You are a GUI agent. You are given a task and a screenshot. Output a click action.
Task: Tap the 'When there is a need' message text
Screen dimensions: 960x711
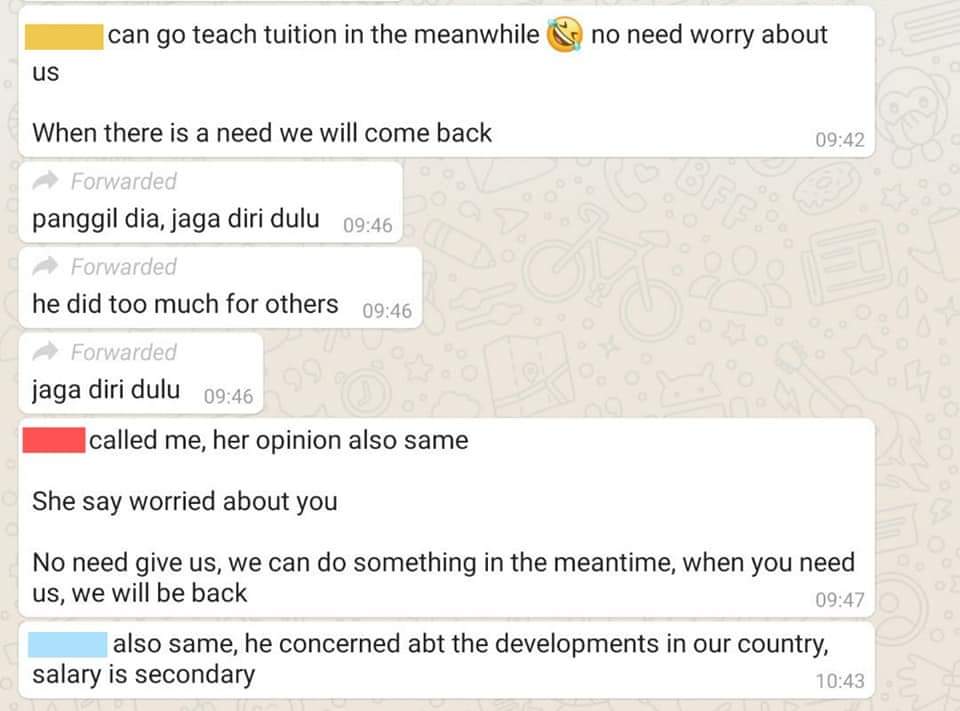point(262,133)
